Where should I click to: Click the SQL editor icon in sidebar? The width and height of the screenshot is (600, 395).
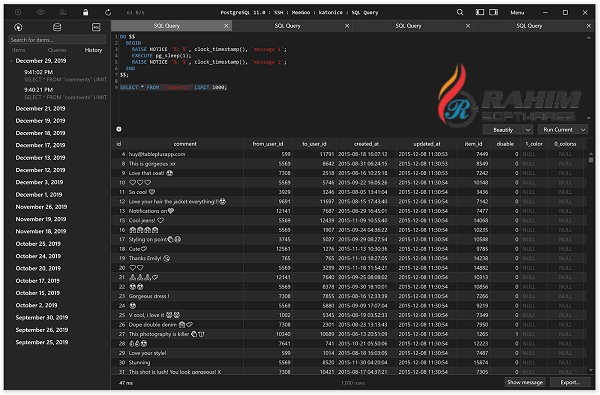[96, 27]
